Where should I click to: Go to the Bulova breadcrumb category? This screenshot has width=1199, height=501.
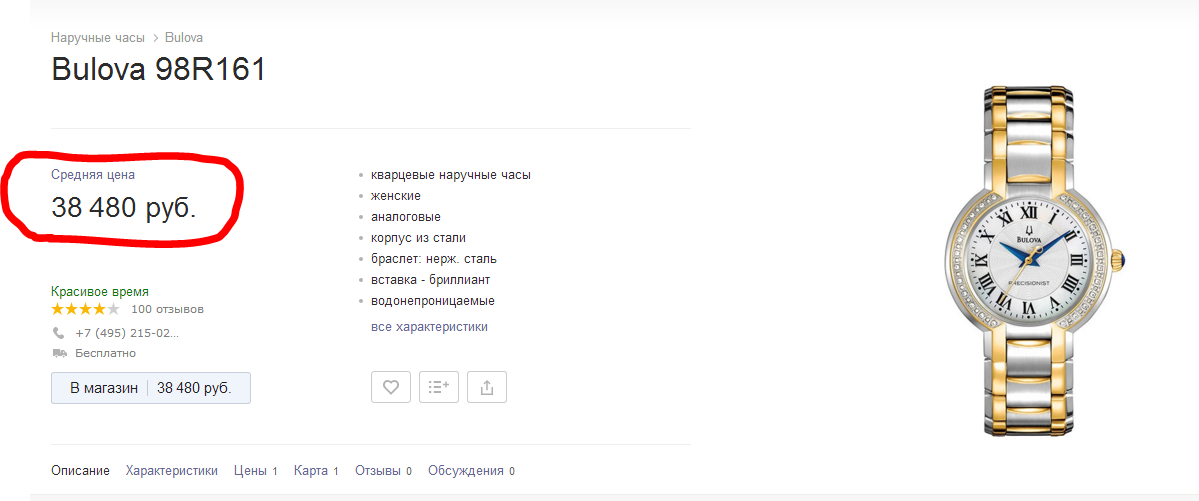coord(184,38)
